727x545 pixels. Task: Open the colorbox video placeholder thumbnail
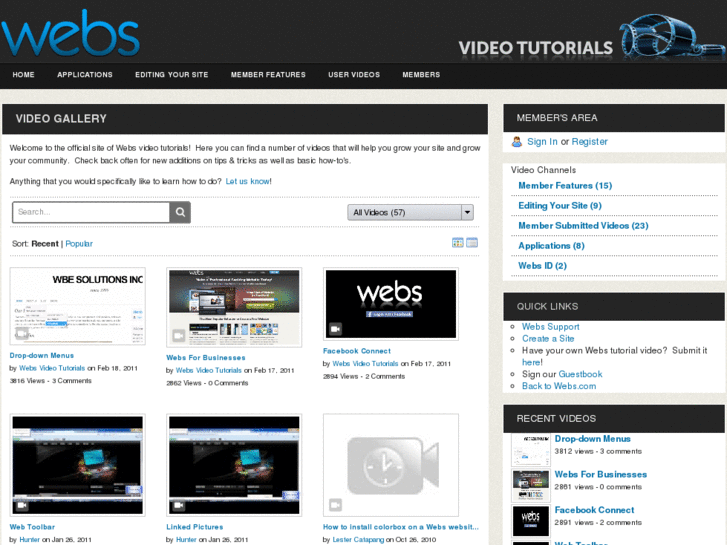click(x=391, y=465)
